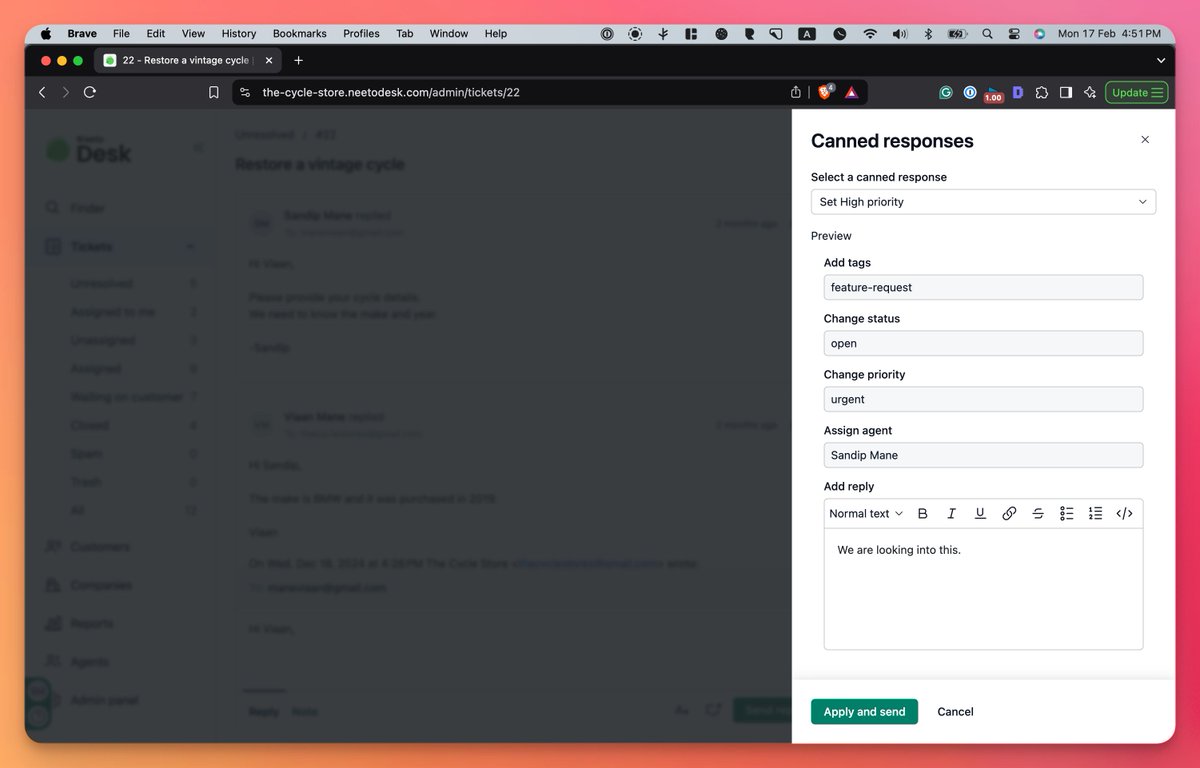
Task: Open Control Center in menu bar
Action: click(1014, 33)
